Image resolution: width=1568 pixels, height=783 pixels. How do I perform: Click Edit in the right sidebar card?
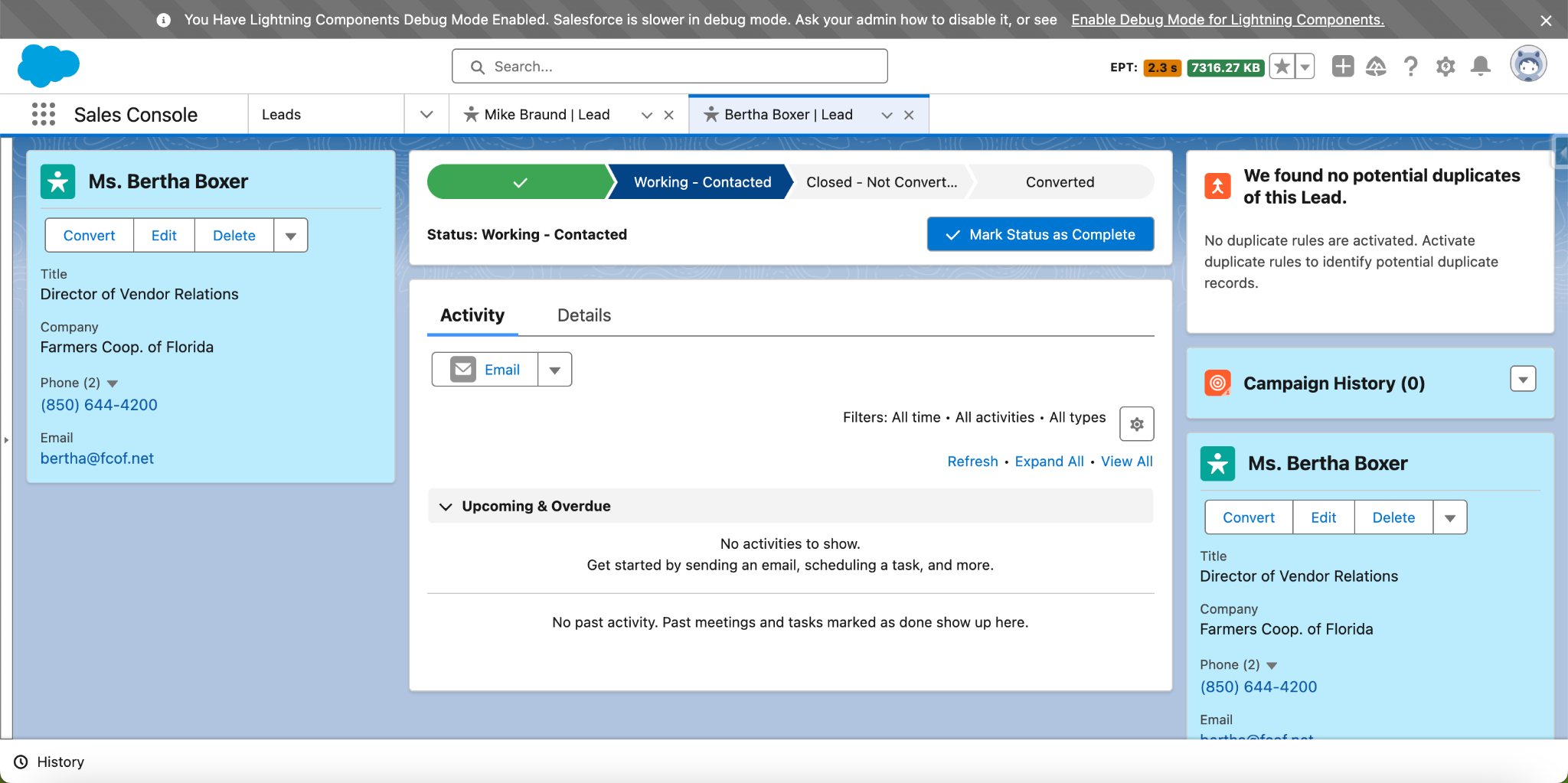point(1324,517)
